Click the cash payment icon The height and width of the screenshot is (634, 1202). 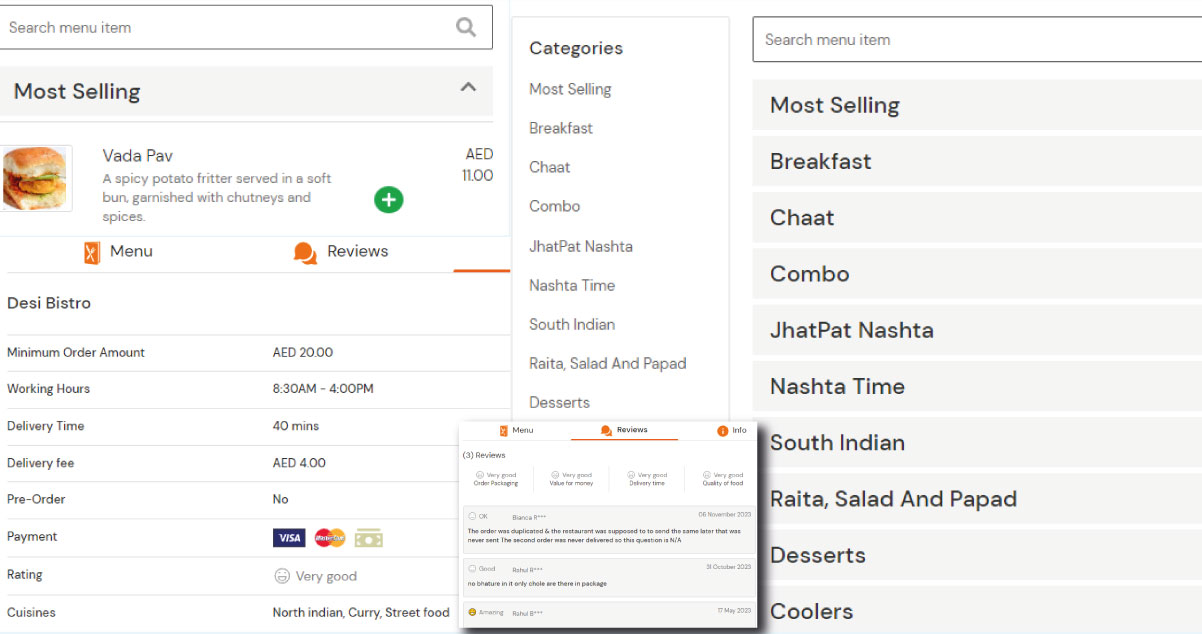pyautogui.click(x=369, y=537)
